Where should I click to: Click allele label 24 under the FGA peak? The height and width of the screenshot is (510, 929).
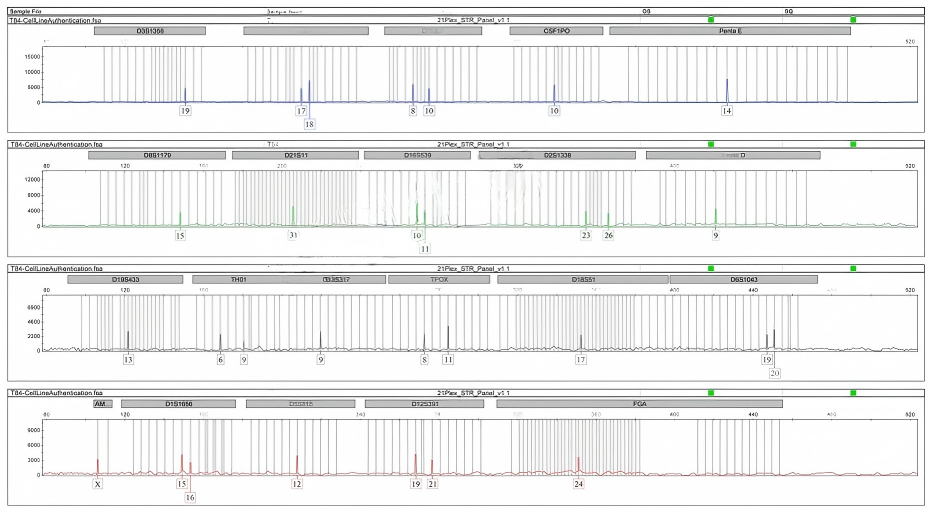[x=578, y=484]
